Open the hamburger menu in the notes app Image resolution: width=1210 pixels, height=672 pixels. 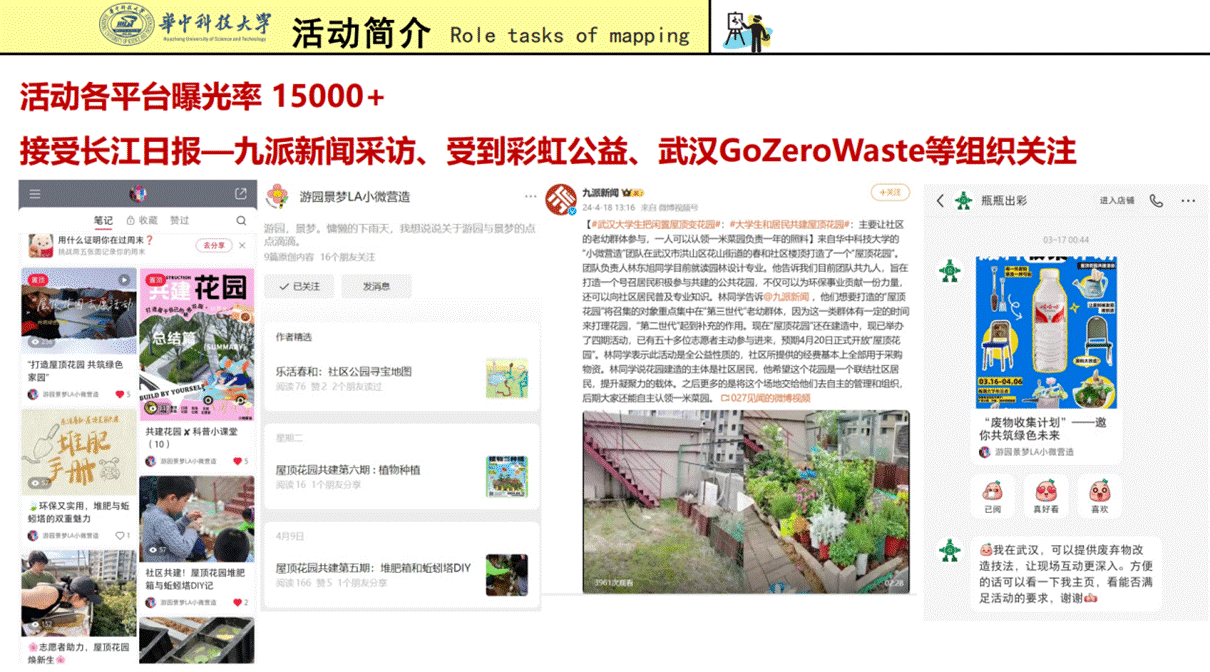35,194
